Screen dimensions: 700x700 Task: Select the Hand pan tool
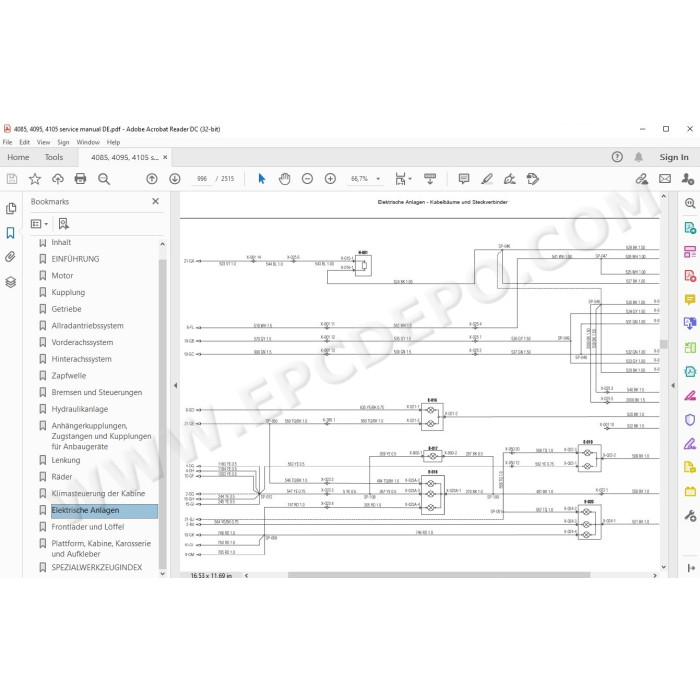coord(284,179)
